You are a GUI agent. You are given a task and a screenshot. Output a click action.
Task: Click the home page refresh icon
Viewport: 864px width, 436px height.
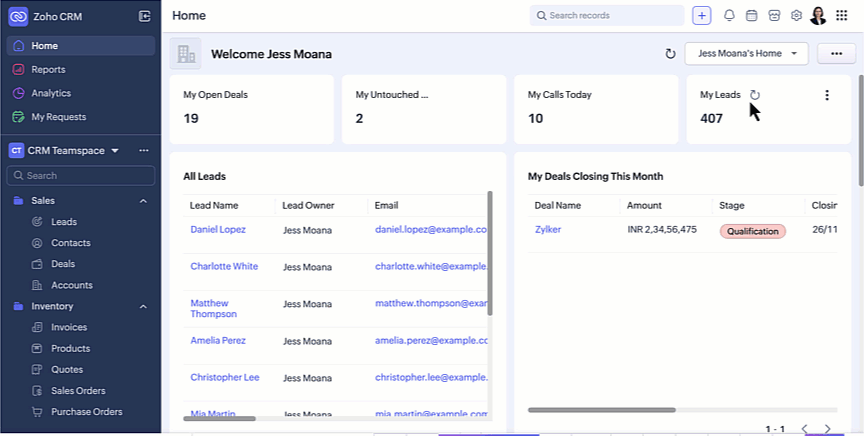click(x=670, y=54)
